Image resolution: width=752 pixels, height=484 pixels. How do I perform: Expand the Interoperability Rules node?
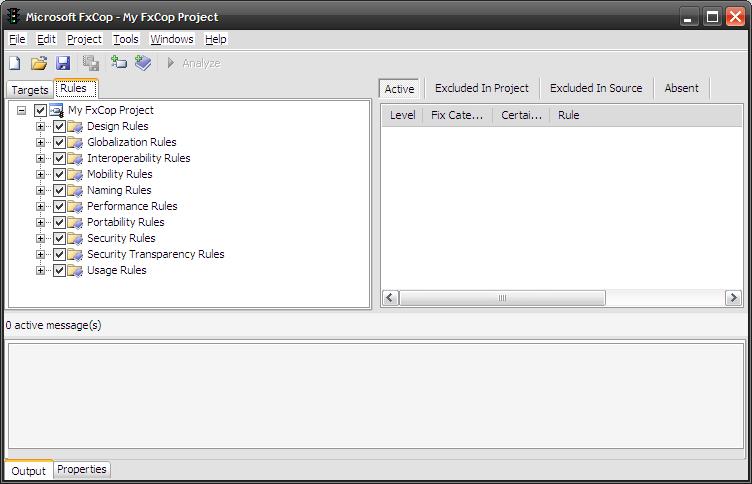[x=40, y=158]
